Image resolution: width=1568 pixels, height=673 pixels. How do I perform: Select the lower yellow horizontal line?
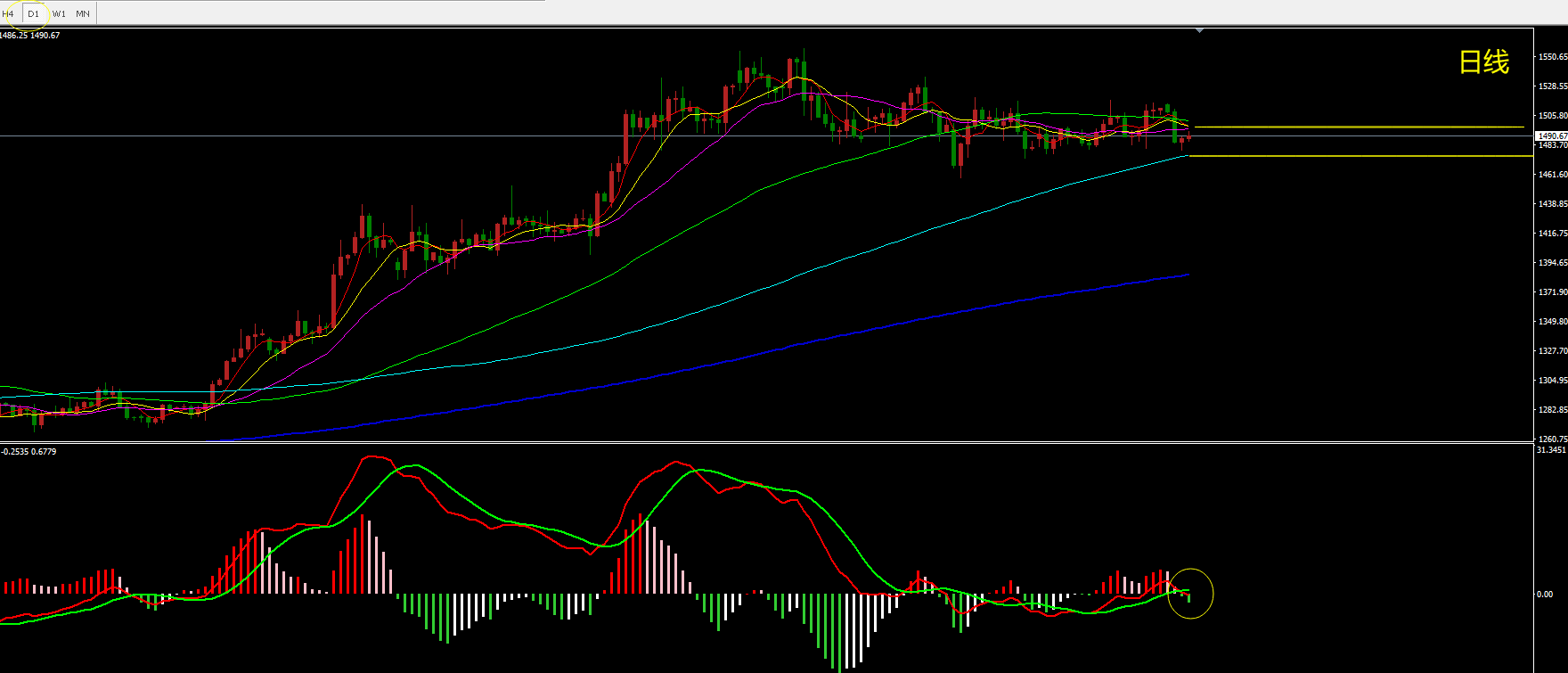(1361, 156)
